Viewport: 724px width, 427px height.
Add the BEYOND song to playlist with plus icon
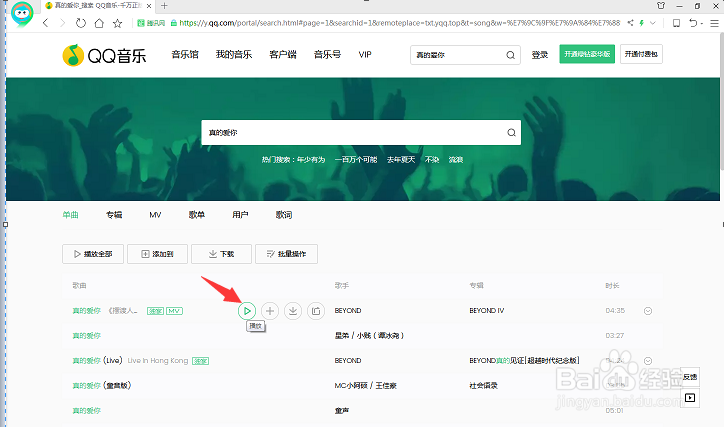click(x=270, y=311)
